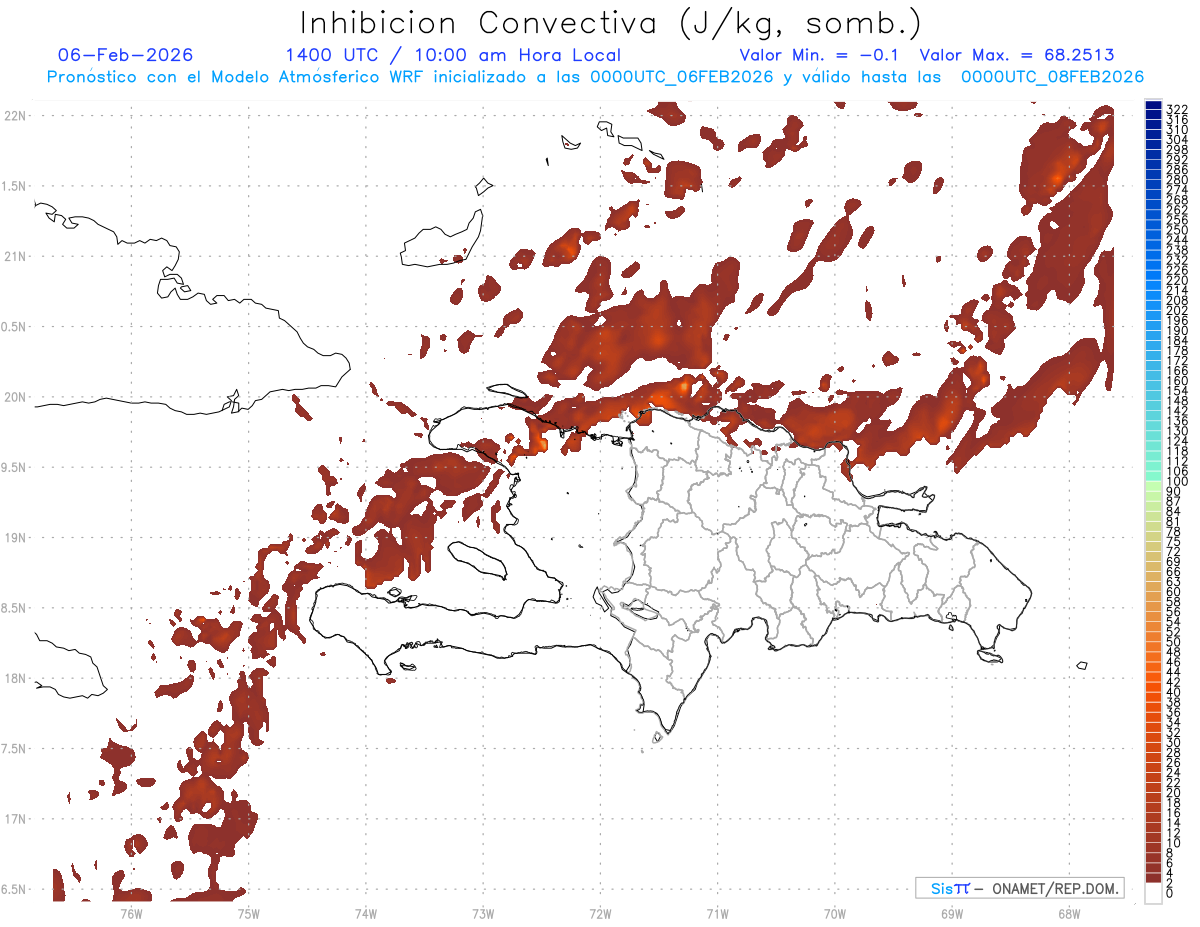Click the 72W longitude label
This screenshot has height=927, width=1200.
tap(600, 913)
